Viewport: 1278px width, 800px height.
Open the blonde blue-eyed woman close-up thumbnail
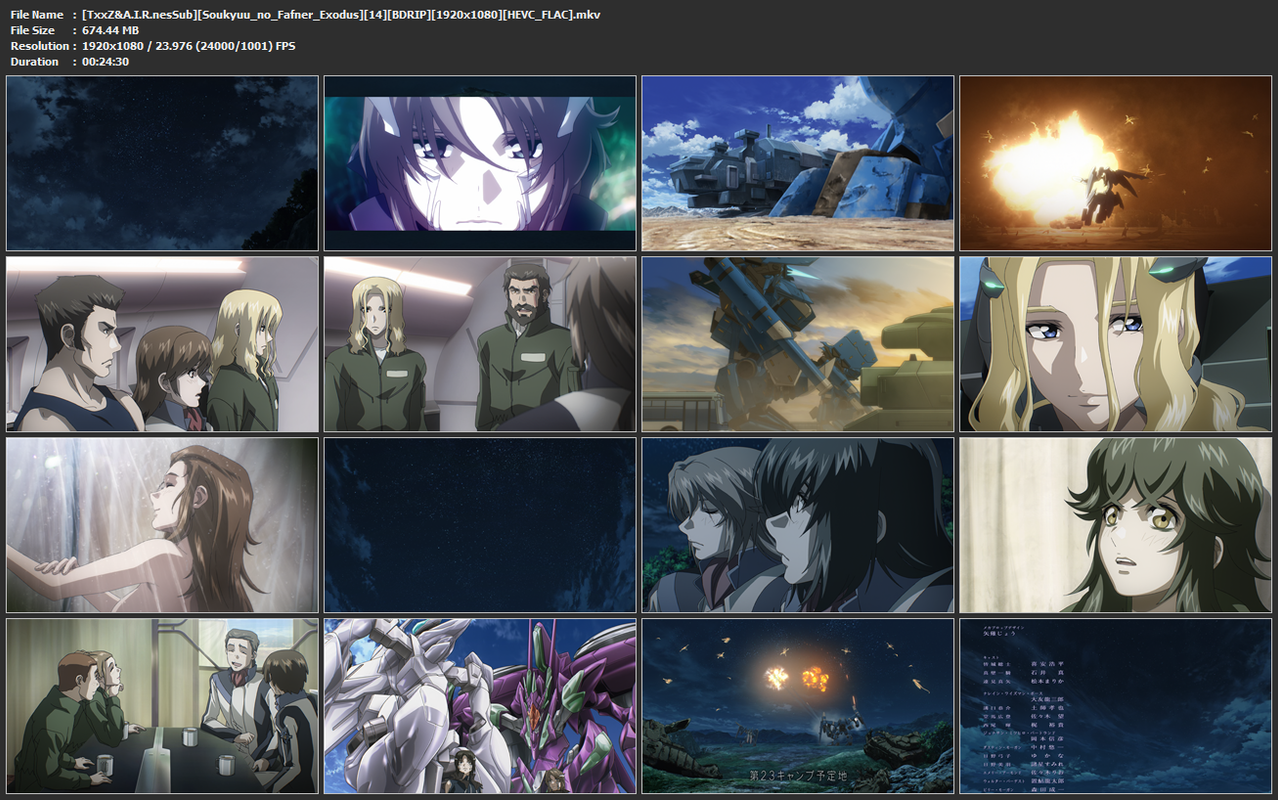coord(1116,344)
